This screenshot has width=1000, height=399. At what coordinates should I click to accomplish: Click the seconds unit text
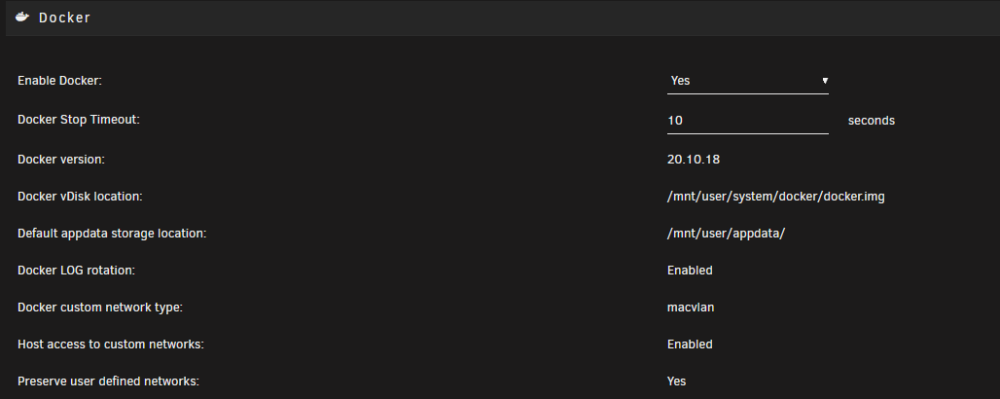click(x=871, y=120)
